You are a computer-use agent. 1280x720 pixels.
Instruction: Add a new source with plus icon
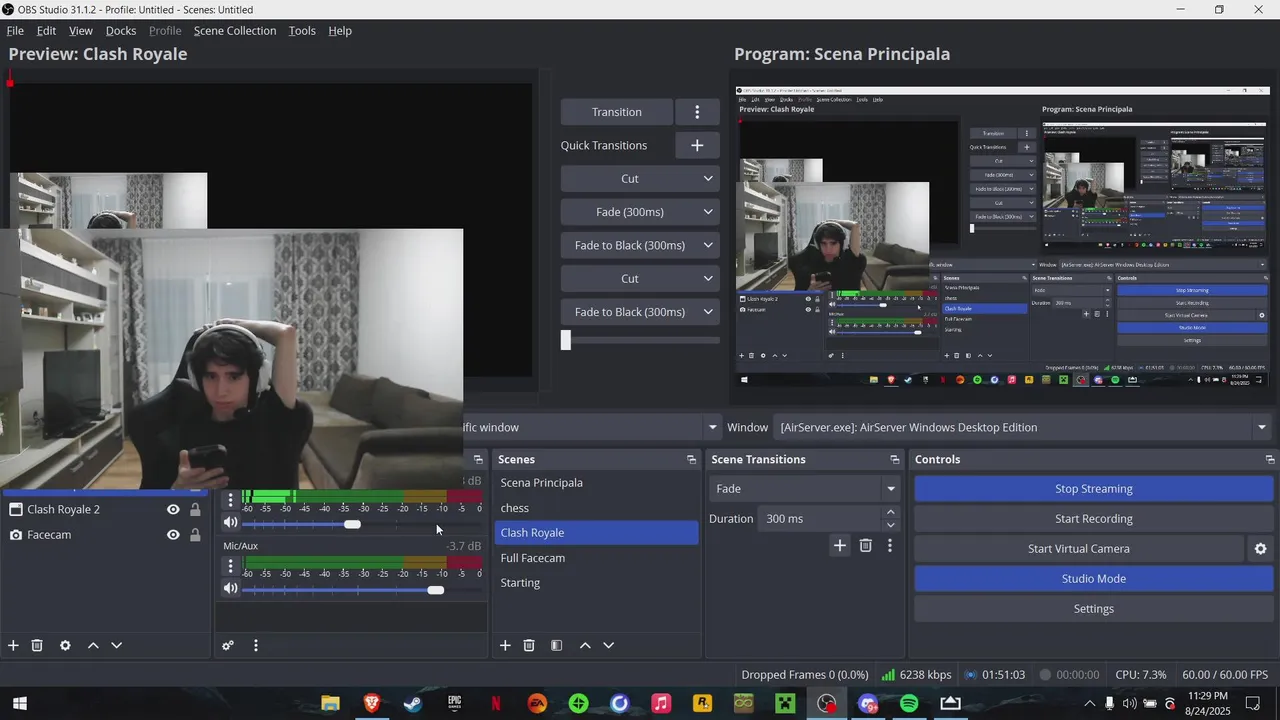[x=13, y=645]
